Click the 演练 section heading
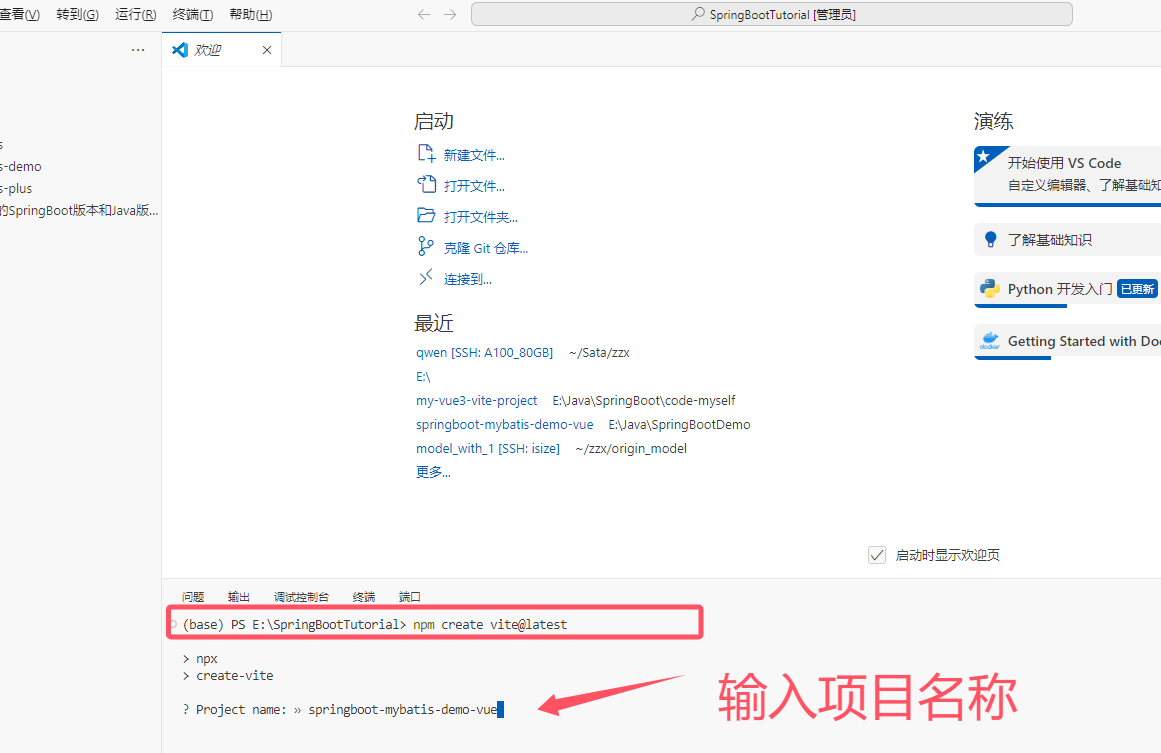 tap(994, 121)
